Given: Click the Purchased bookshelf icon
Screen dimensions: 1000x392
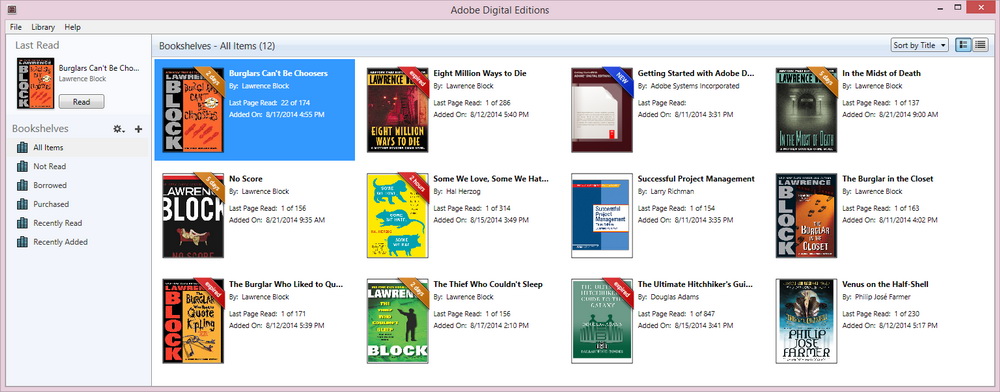Looking at the screenshot, I should (22, 204).
